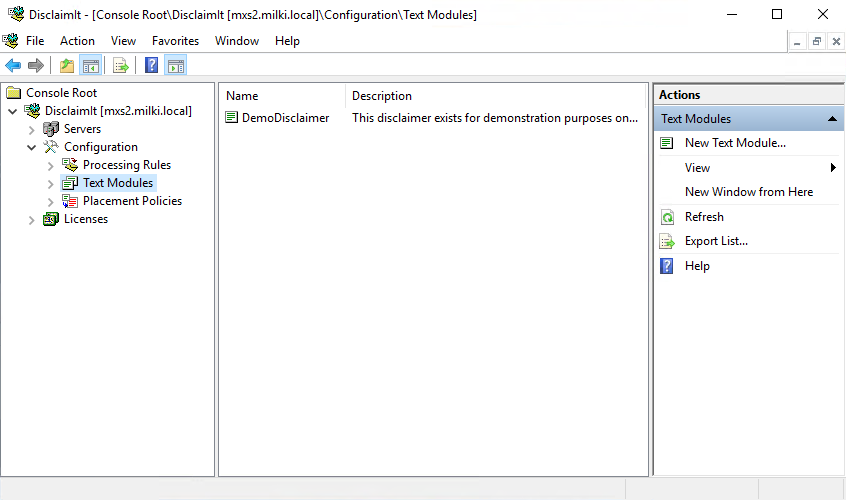Open the Window menu
The height and width of the screenshot is (500, 846).
point(237,41)
